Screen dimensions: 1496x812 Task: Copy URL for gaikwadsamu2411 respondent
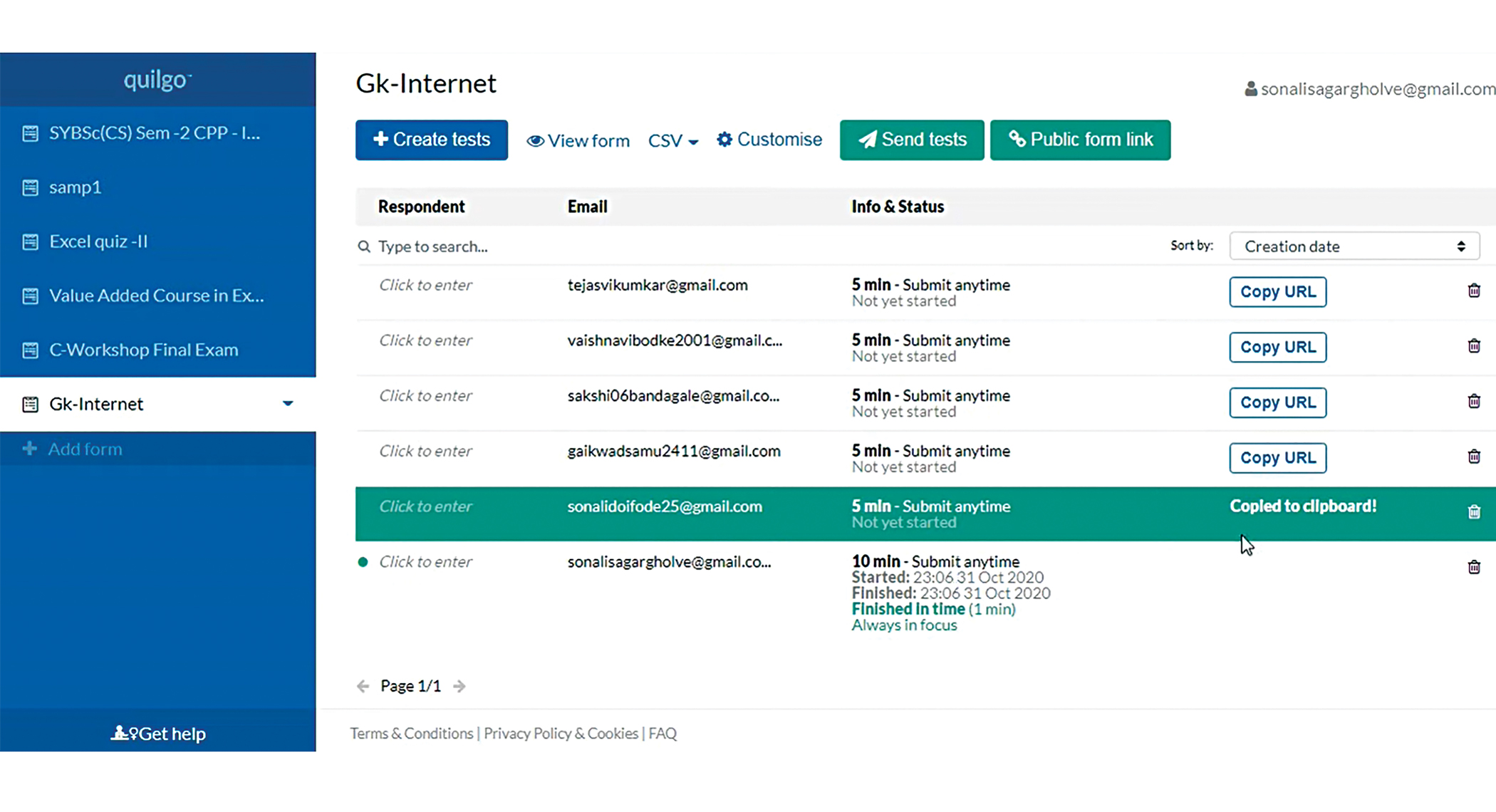click(x=1277, y=457)
